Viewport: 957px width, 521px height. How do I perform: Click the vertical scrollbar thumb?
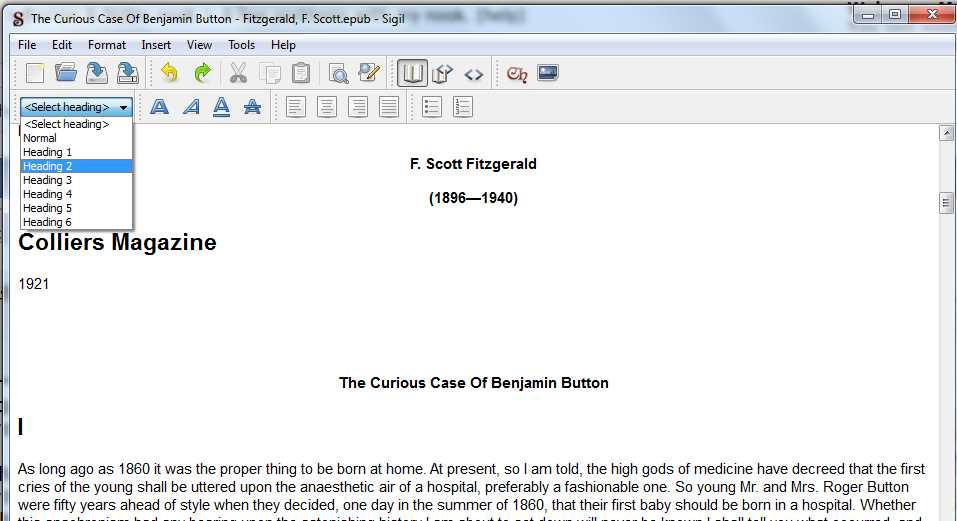click(946, 203)
